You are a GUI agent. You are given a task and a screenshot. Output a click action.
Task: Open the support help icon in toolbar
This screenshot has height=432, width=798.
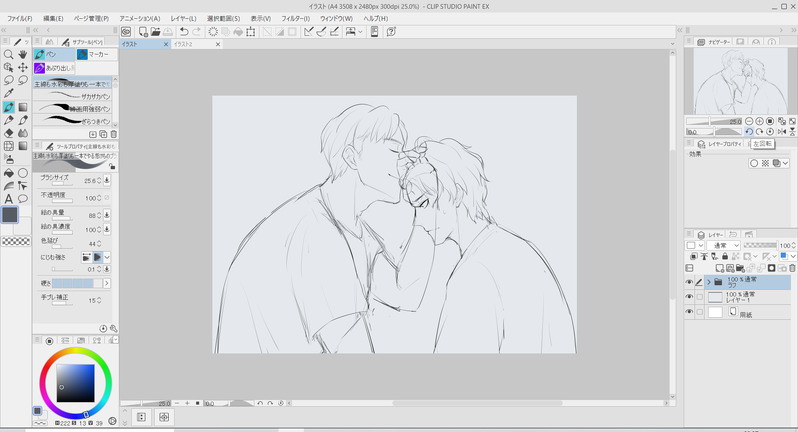(x=391, y=32)
